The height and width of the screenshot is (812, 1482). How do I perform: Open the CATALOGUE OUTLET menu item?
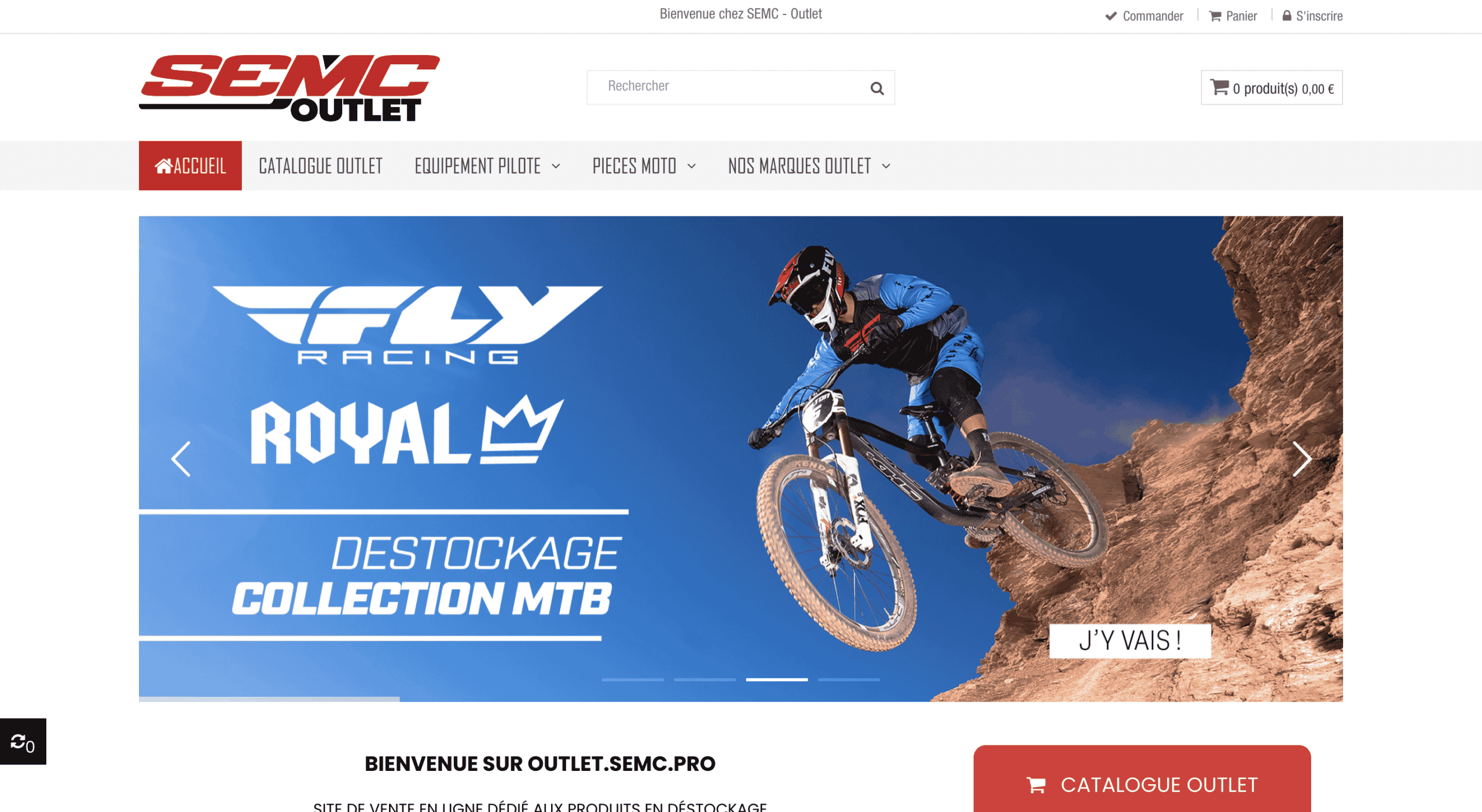(x=321, y=166)
